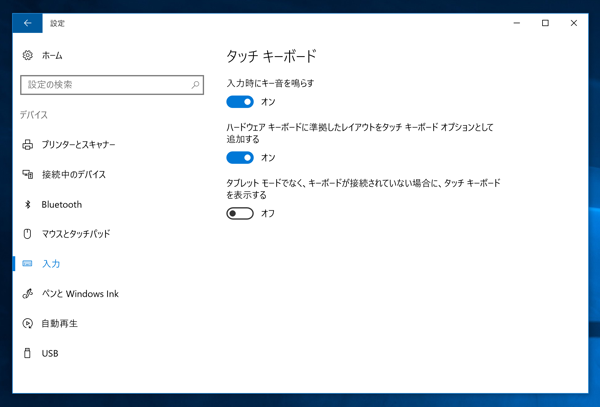Go to マウスとタッチパッド page
Image resolution: width=600 pixels, height=407 pixels.
[x=76, y=234]
